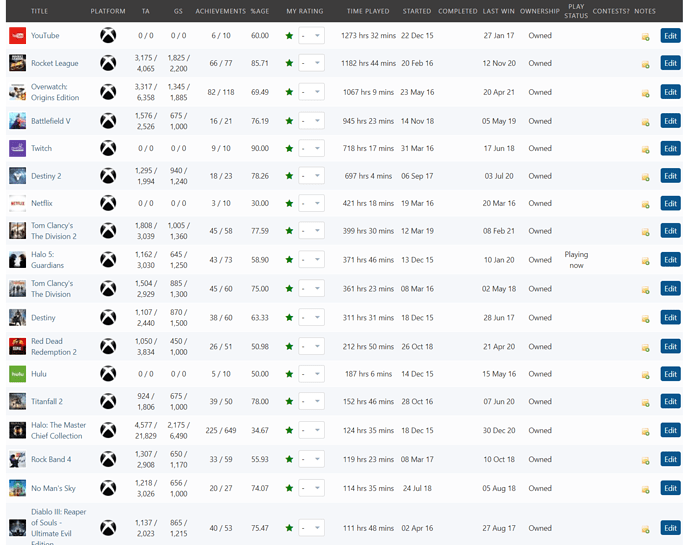This screenshot has width=690, height=545.
Task: Click the Edit button for Rock Band 4
Action: (670, 459)
